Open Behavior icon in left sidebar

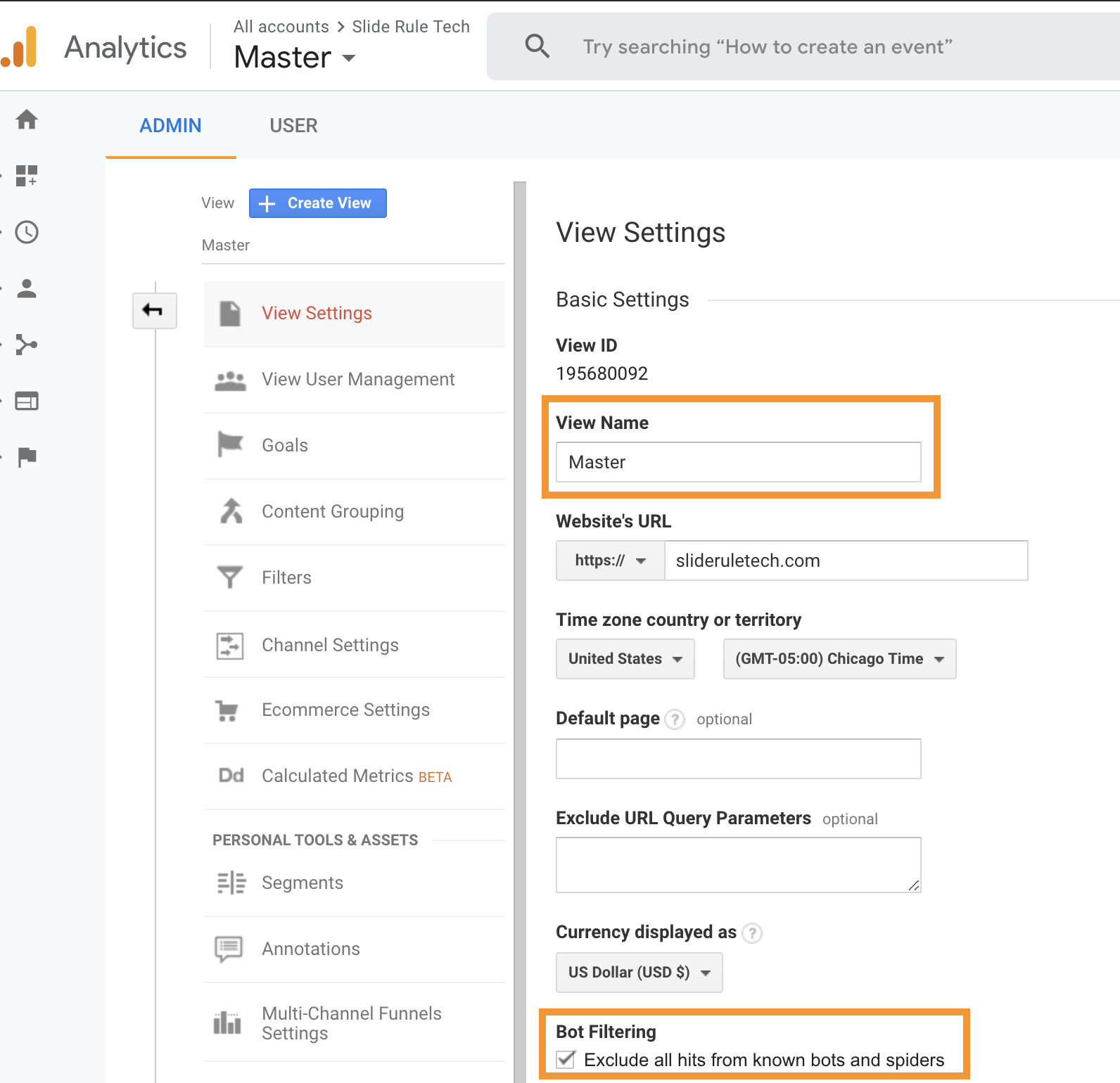tap(27, 401)
